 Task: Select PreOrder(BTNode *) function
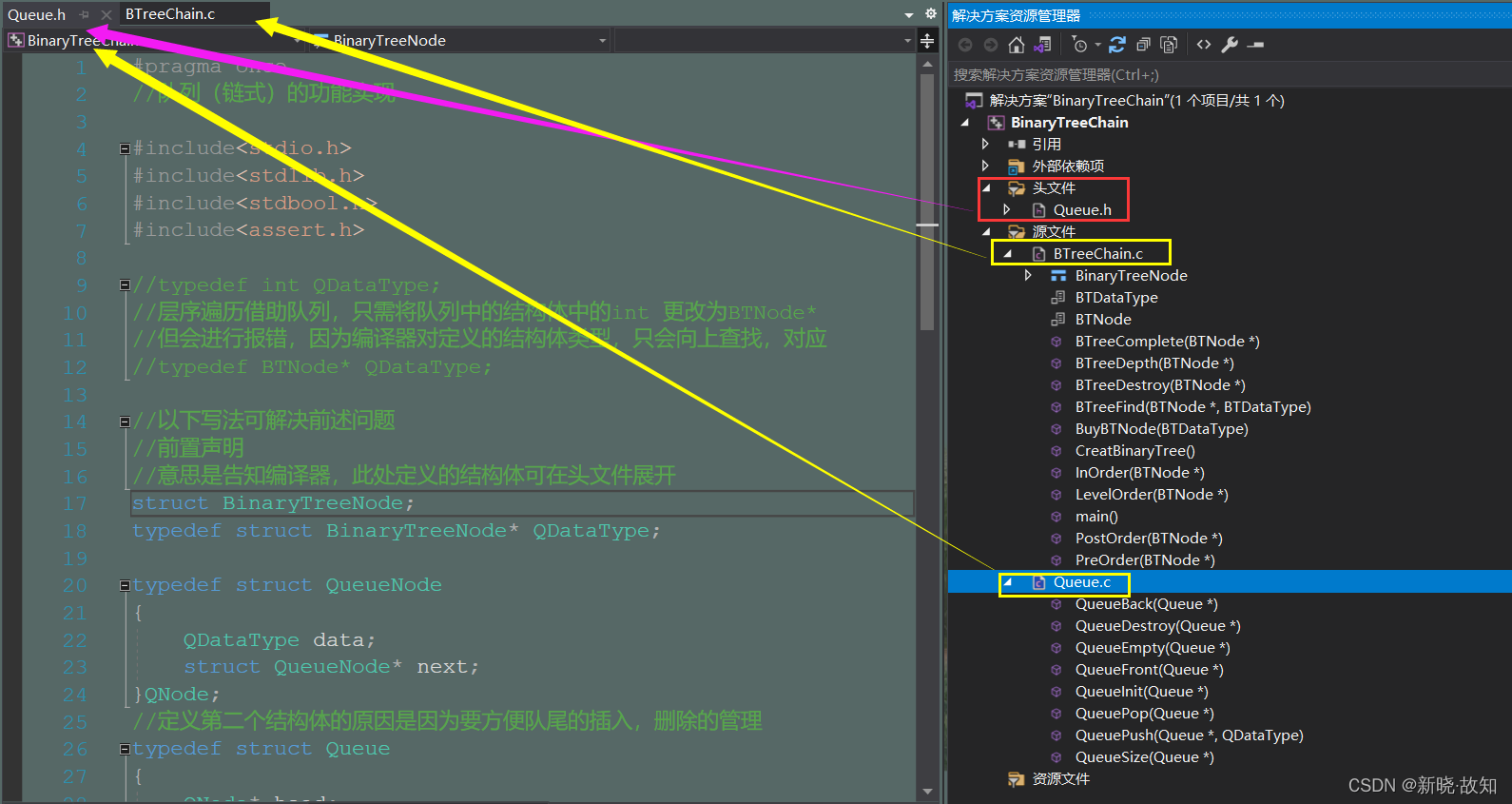(x=1145, y=560)
